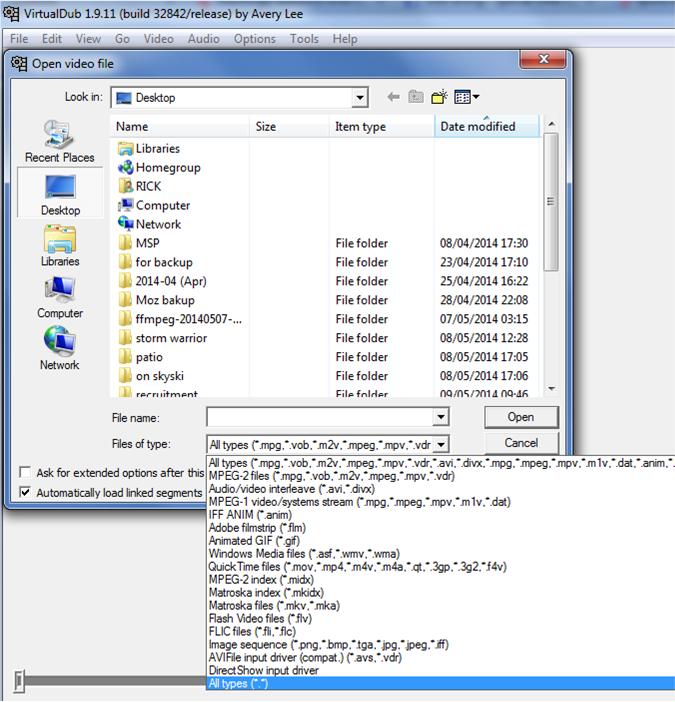Open Recent Places in the sidebar

coord(60,141)
